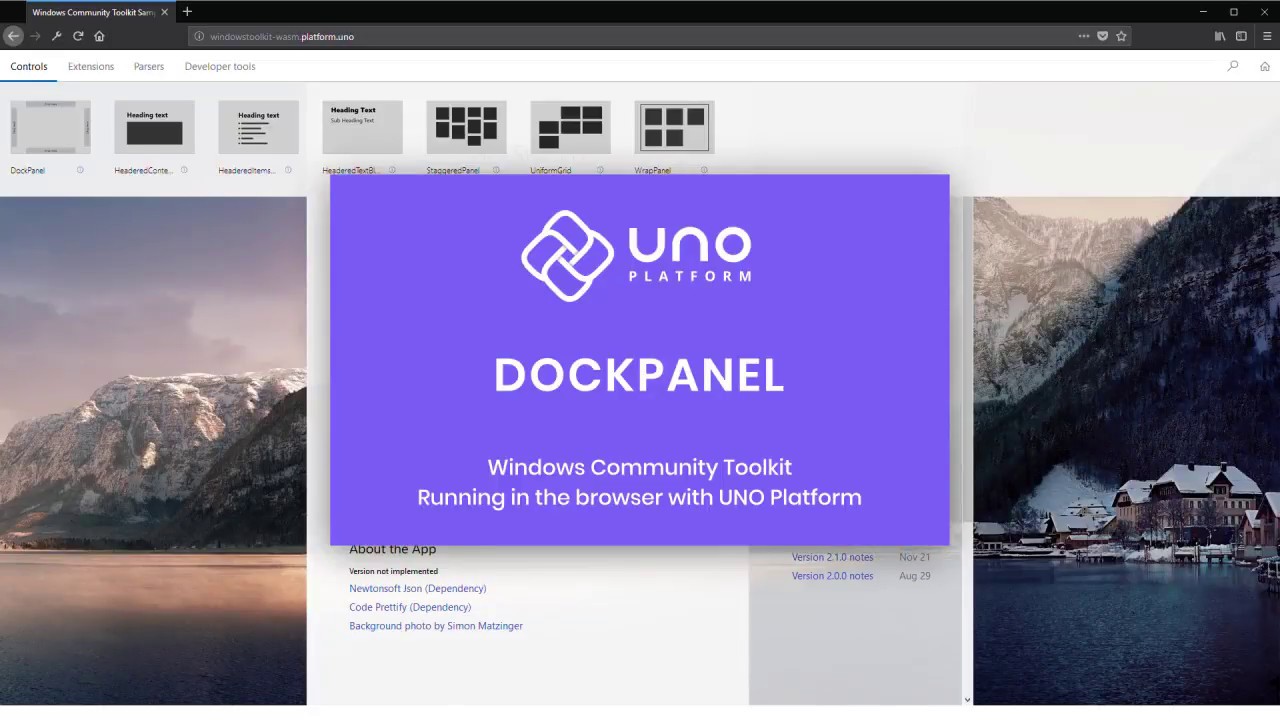Open the Newtonsoft Json (Dependency) link
This screenshot has width=1280, height=720.
(418, 589)
